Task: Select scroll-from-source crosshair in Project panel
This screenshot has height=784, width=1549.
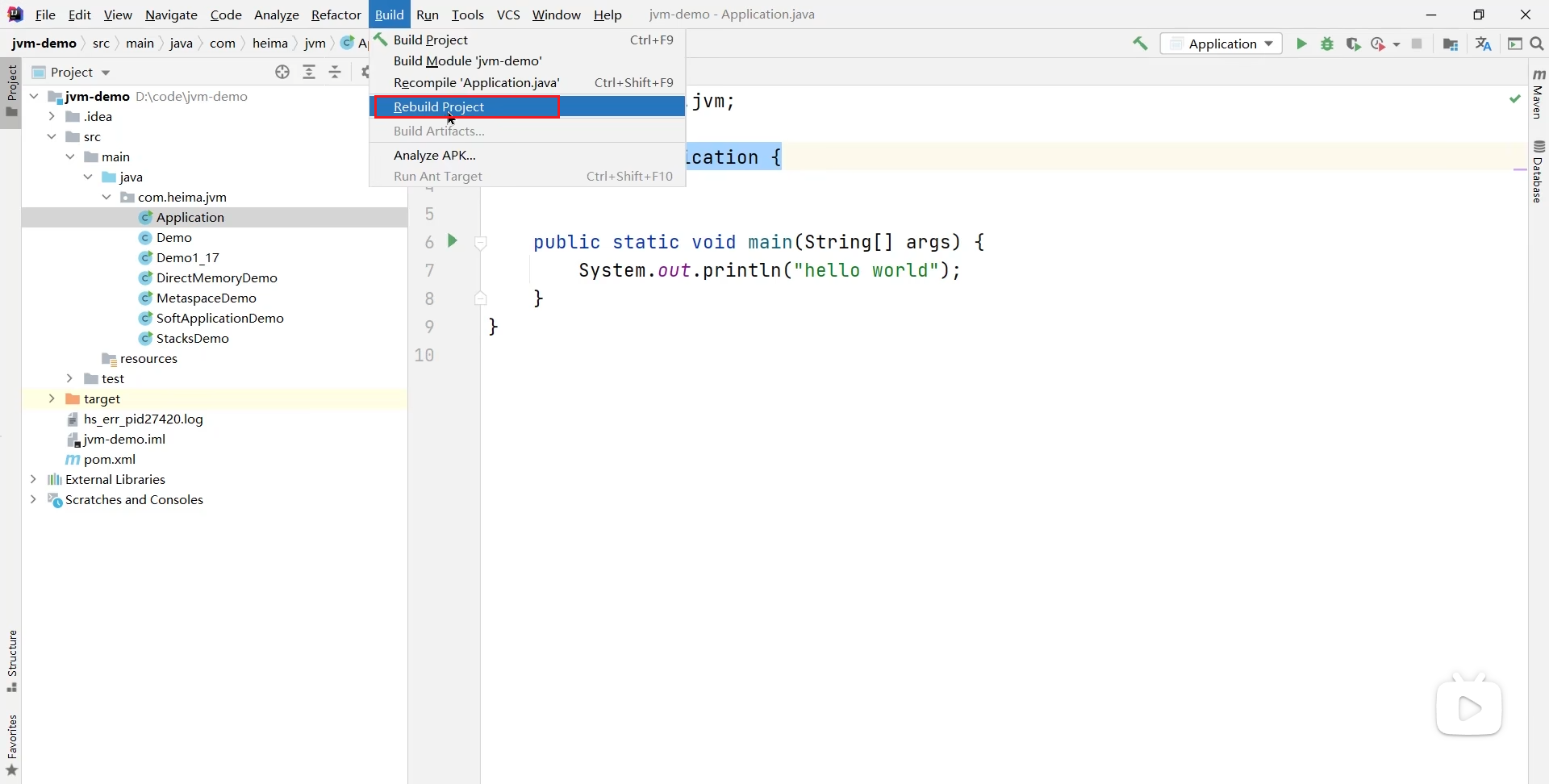Action: click(x=282, y=72)
